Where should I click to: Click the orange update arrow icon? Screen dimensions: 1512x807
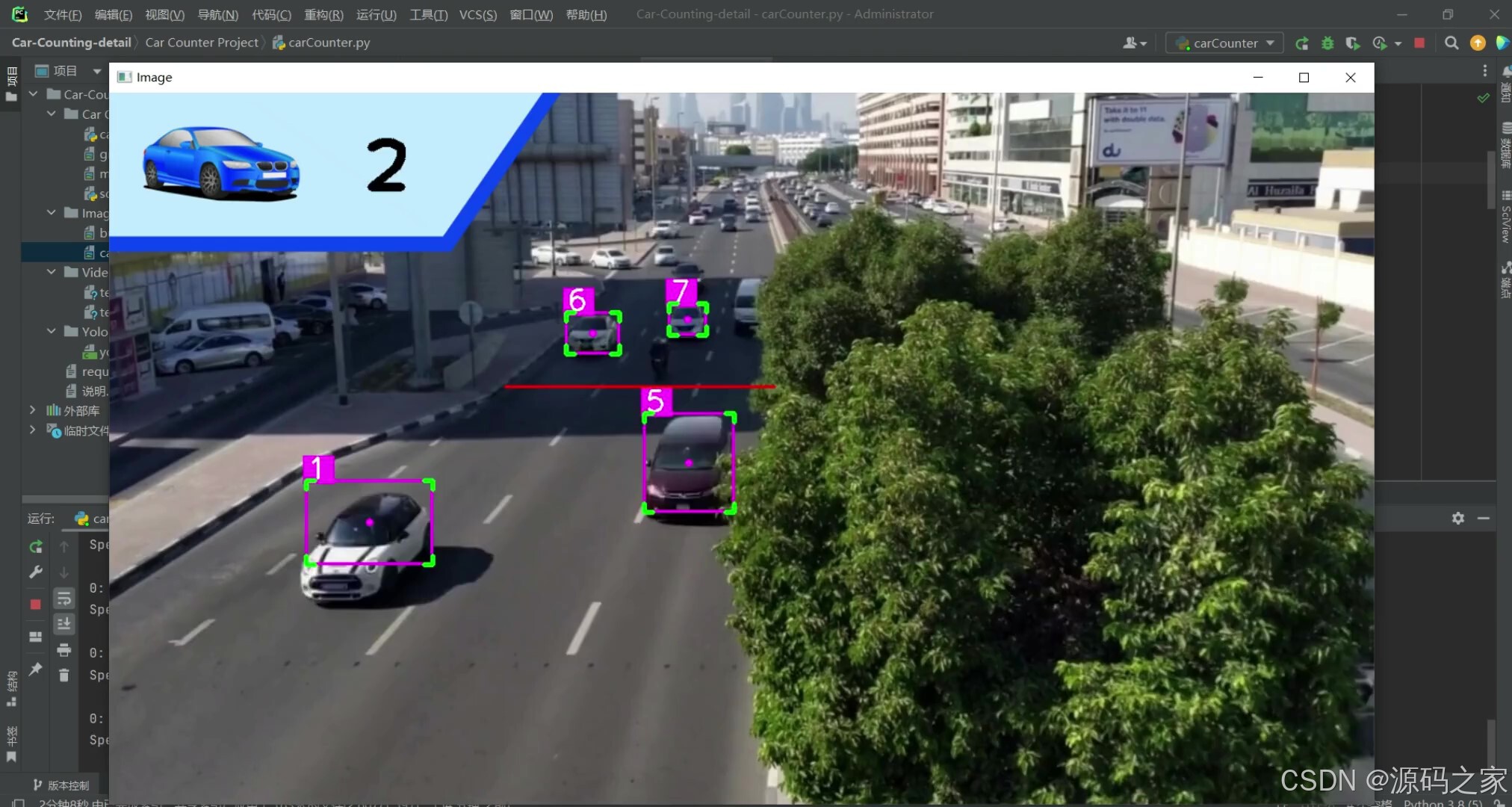point(1478,43)
